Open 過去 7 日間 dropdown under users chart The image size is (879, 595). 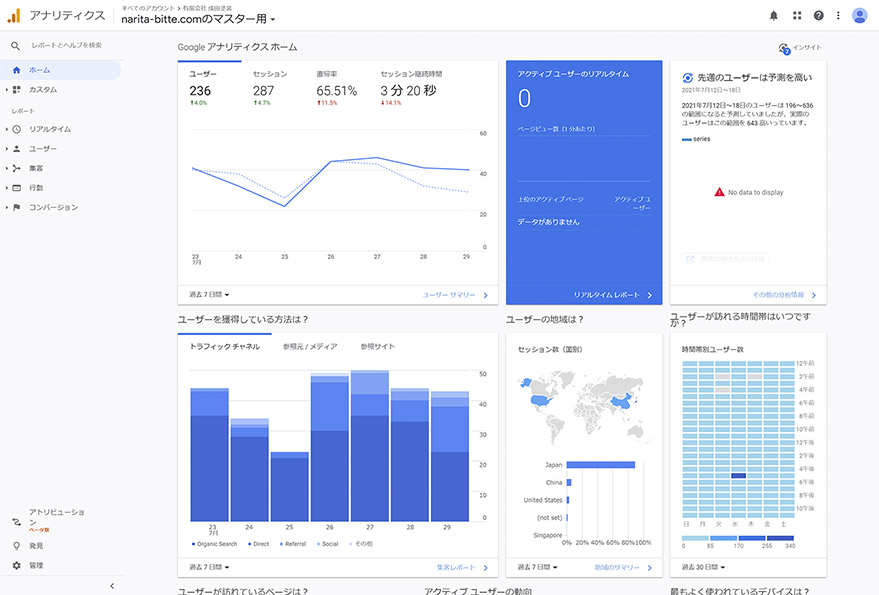[x=209, y=294]
